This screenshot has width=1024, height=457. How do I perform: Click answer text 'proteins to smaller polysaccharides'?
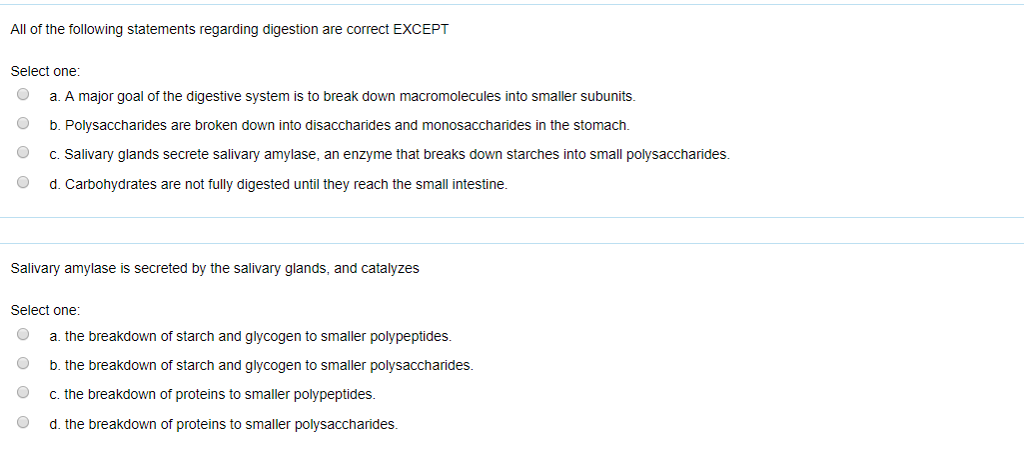coord(230,424)
